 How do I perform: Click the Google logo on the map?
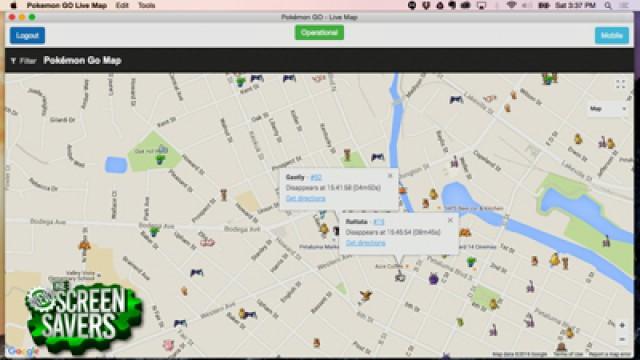click(x=23, y=351)
